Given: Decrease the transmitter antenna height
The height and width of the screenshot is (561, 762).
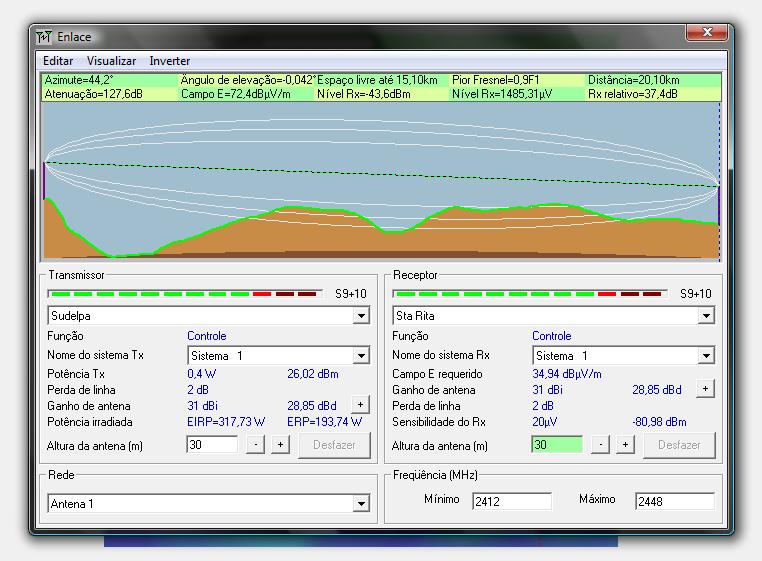Looking at the screenshot, I should [256, 445].
